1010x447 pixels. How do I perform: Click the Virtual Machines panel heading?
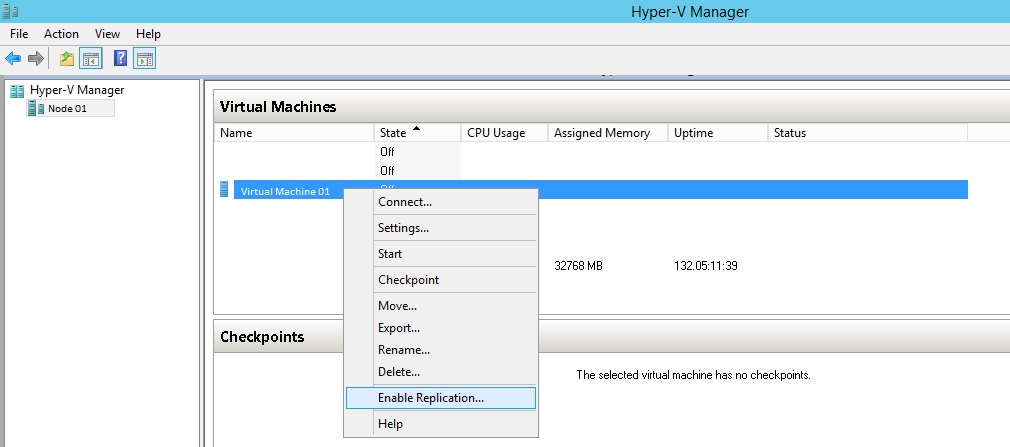[278, 107]
